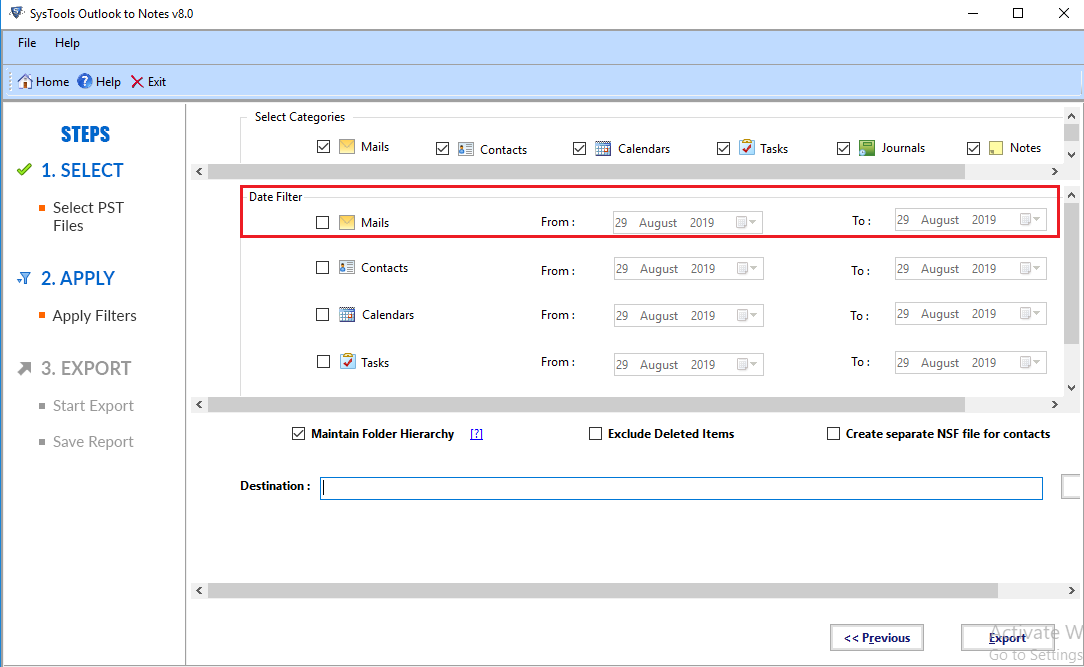Click Notes yellow sticky icon

(x=996, y=148)
